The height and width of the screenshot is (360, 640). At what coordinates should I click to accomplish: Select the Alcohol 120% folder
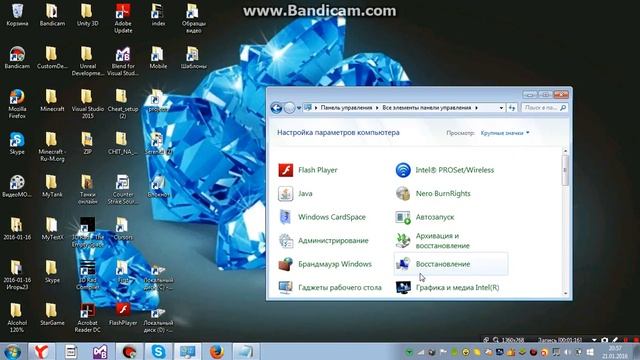click(x=17, y=318)
